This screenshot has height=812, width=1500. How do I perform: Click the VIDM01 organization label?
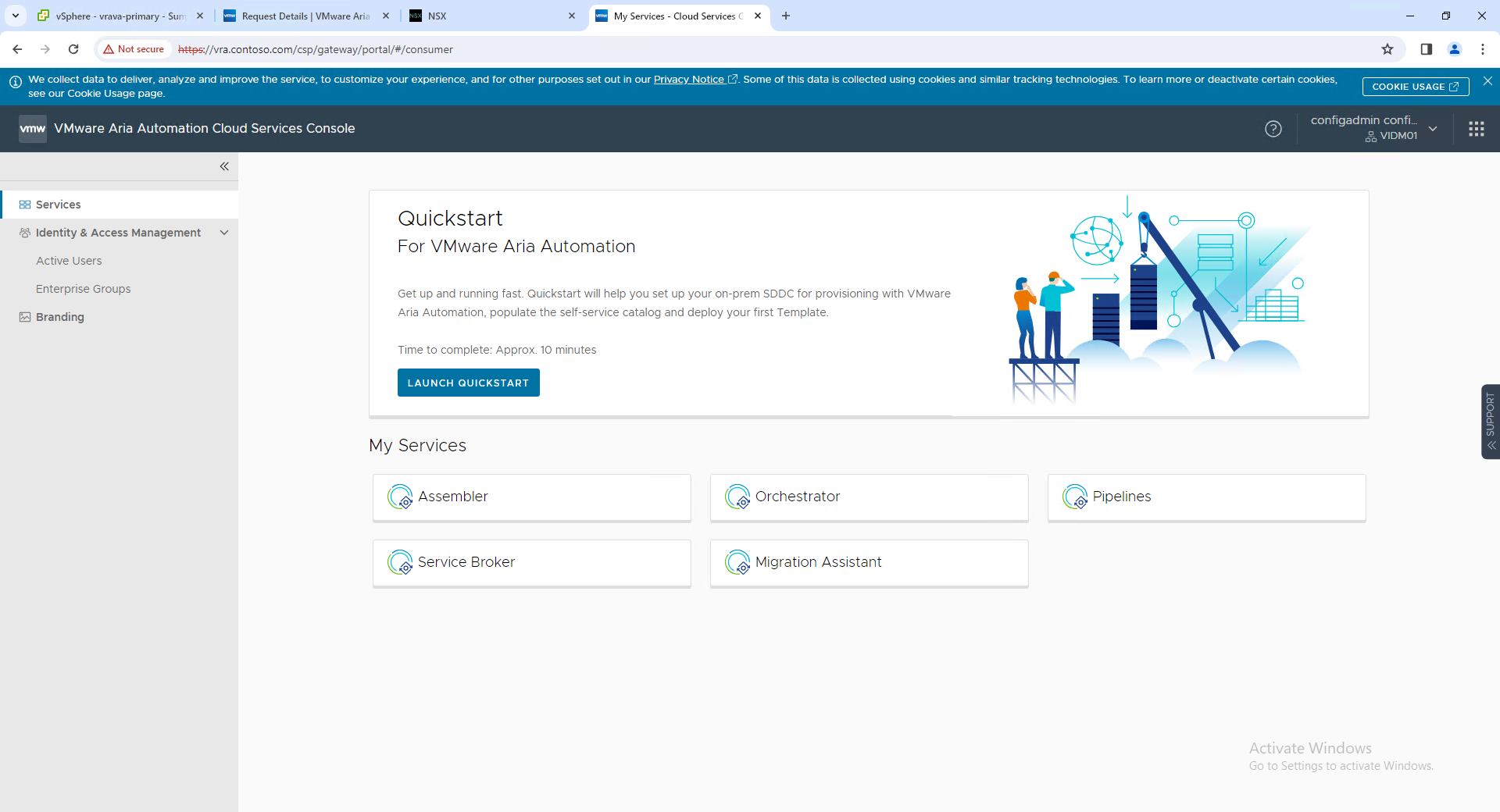click(1391, 136)
